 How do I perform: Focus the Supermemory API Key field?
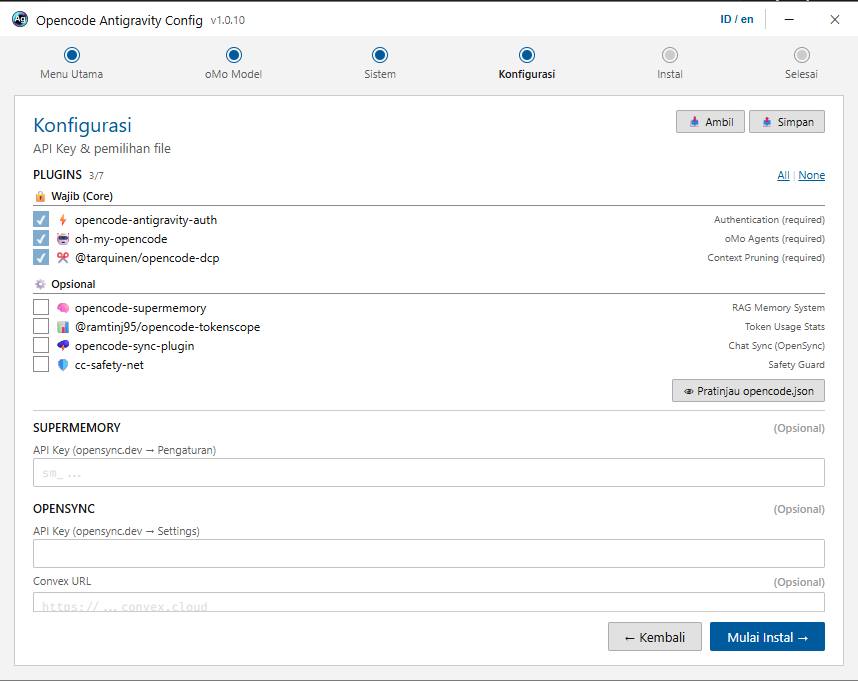(428, 473)
